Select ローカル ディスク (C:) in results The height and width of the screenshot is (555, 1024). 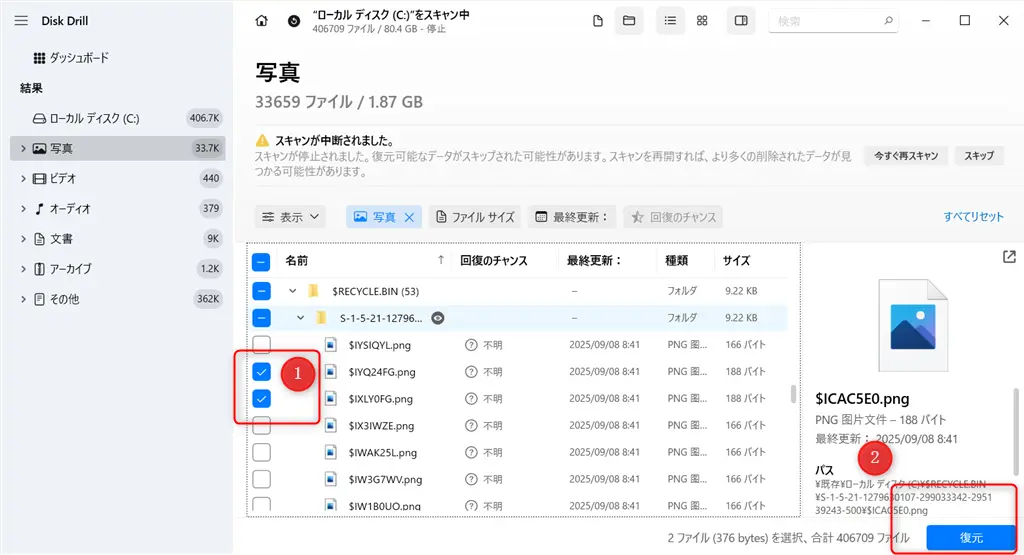(x=118, y=118)
